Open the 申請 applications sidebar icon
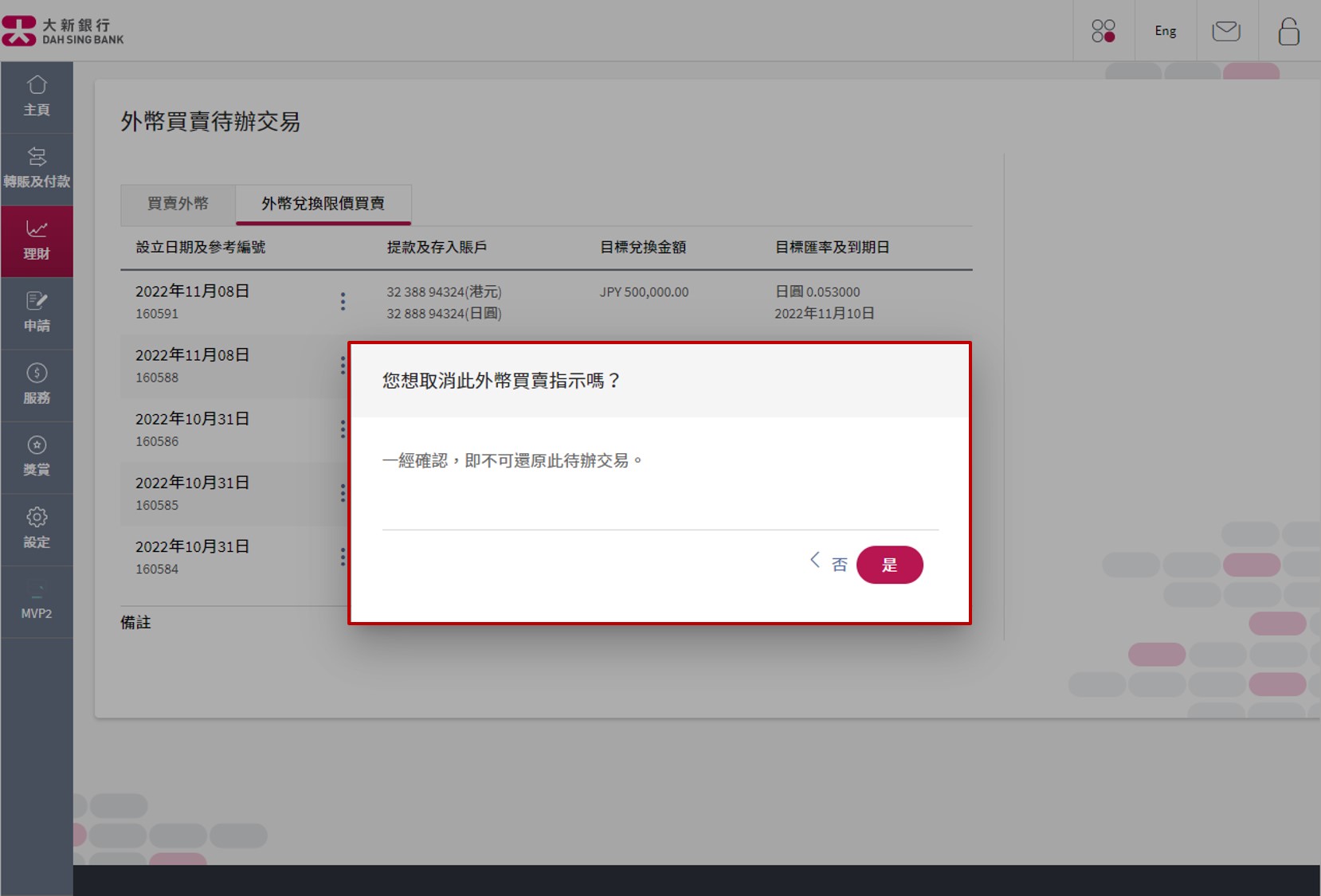 (x=37, y=312)
